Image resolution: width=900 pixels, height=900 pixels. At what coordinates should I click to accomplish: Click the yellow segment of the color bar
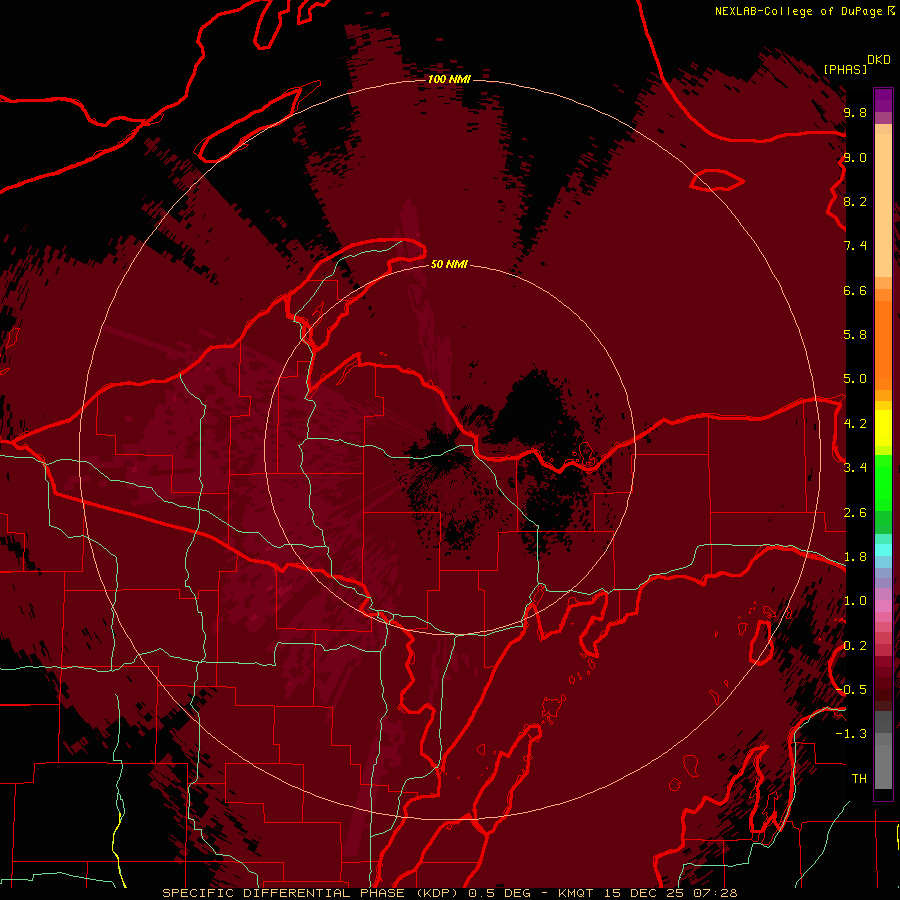(883, 428)
